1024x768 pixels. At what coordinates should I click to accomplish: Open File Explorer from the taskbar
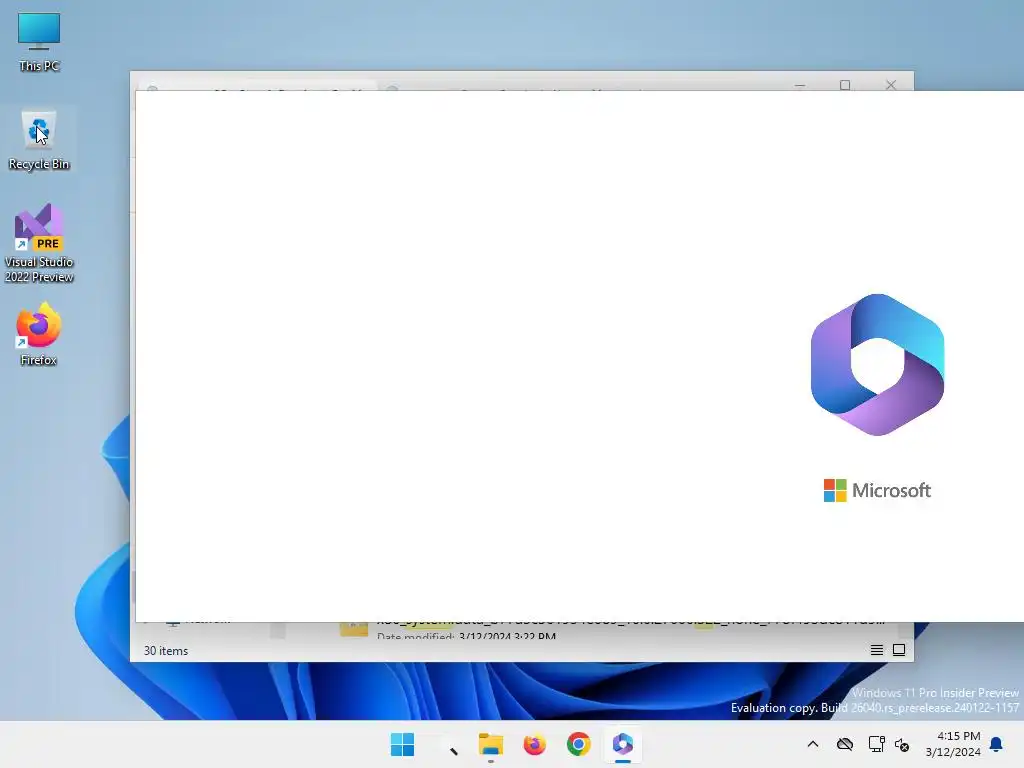coord(490,744)
